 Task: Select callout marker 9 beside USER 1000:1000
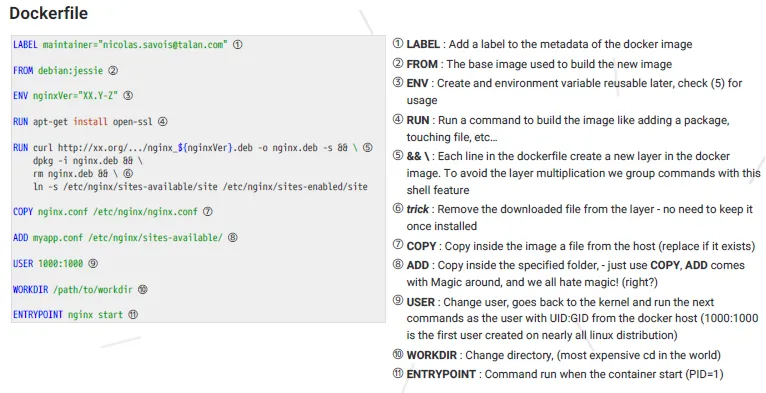(93, 263)
